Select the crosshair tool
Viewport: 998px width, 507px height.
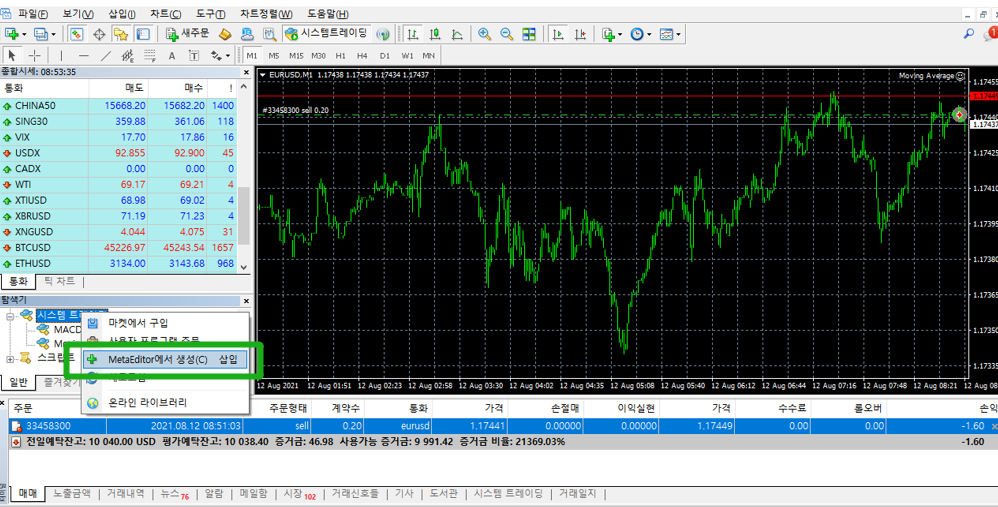[35, 55]
